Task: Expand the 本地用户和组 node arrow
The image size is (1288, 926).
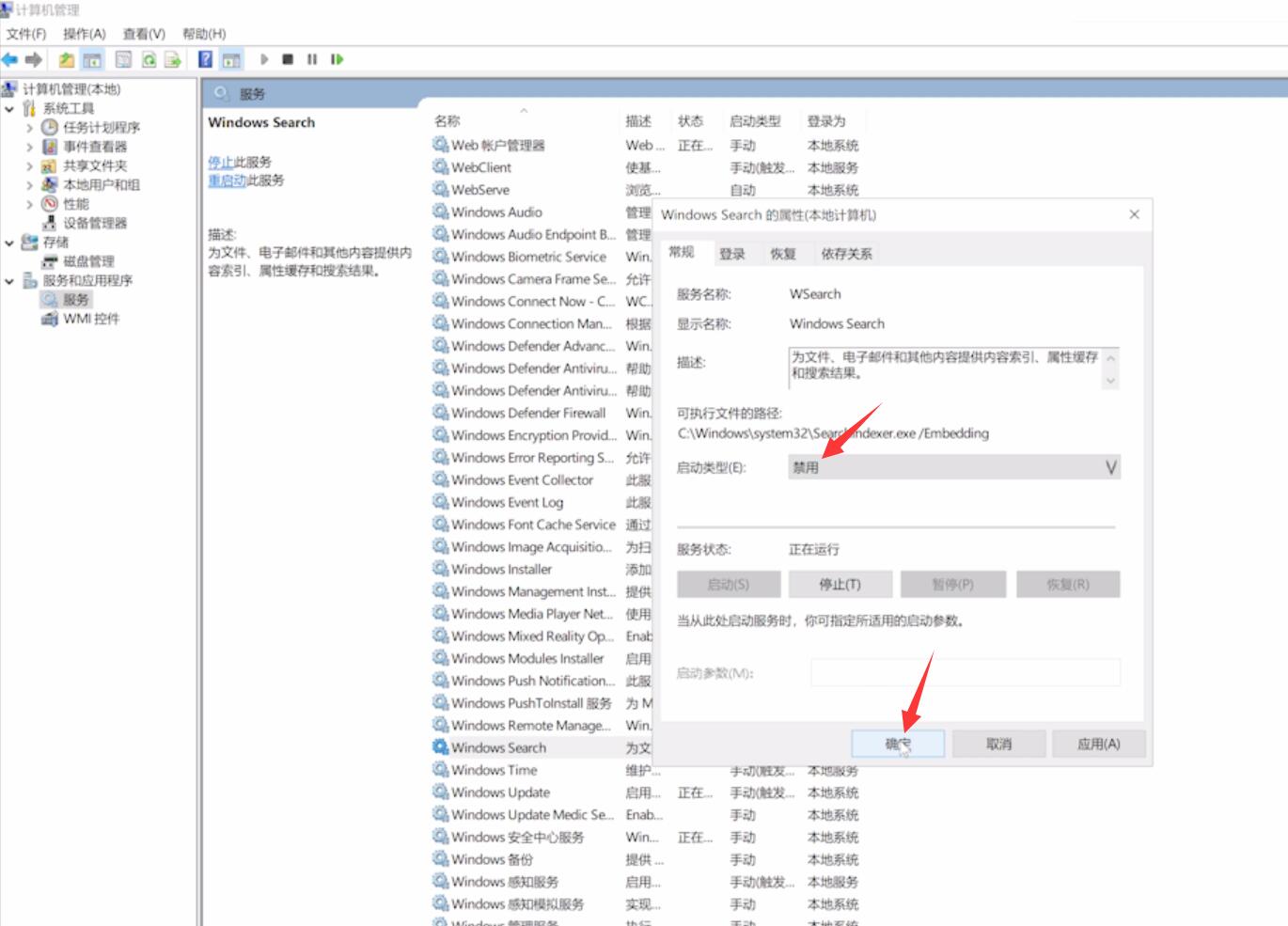Action: [x=29, y=185]
